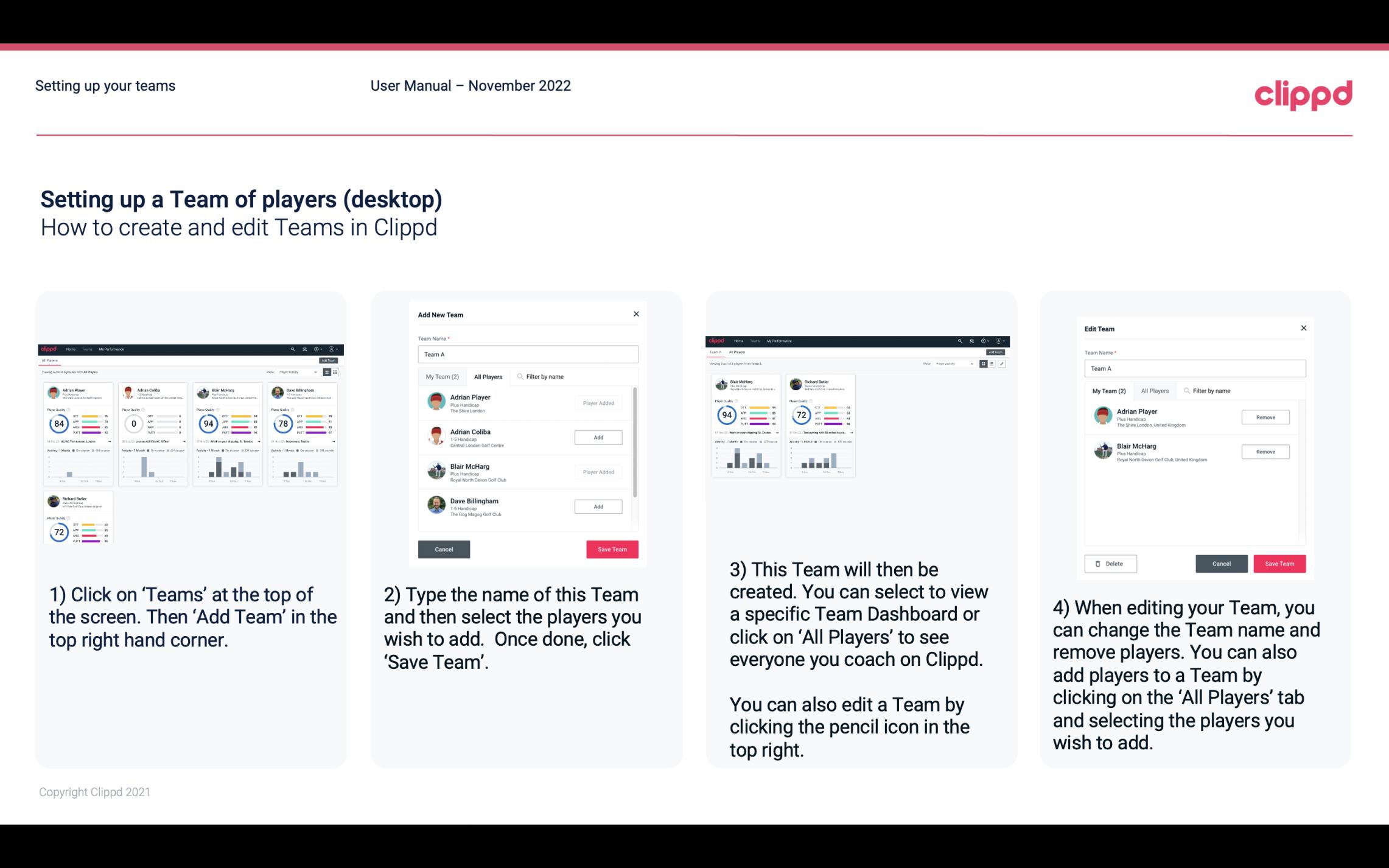This screenshot has width=1389, height=868.
Task: Switch to My Team tab in Add New Team
Action: click(442, 377)
